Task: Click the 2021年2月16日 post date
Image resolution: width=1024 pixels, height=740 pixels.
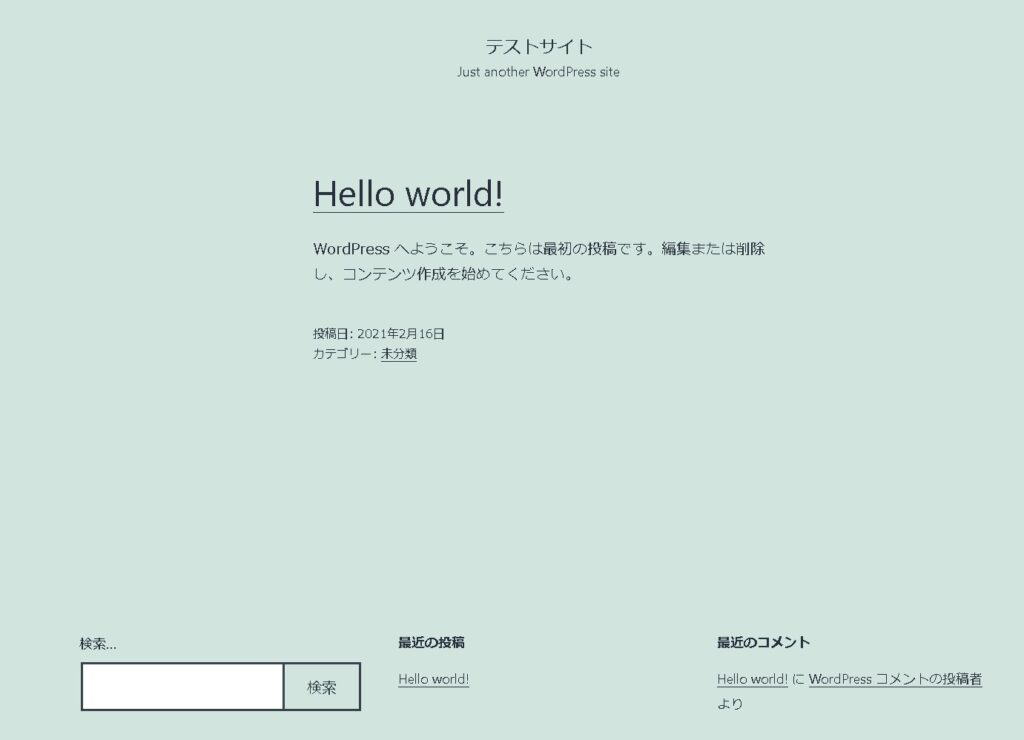Action: [x=401, y=334]
